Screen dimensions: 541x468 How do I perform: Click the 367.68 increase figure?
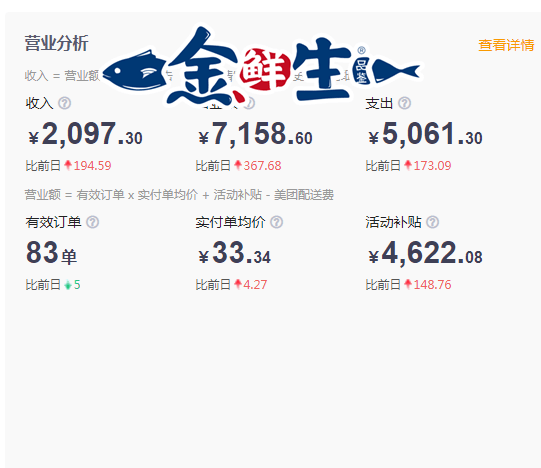(x=263, y=166)
